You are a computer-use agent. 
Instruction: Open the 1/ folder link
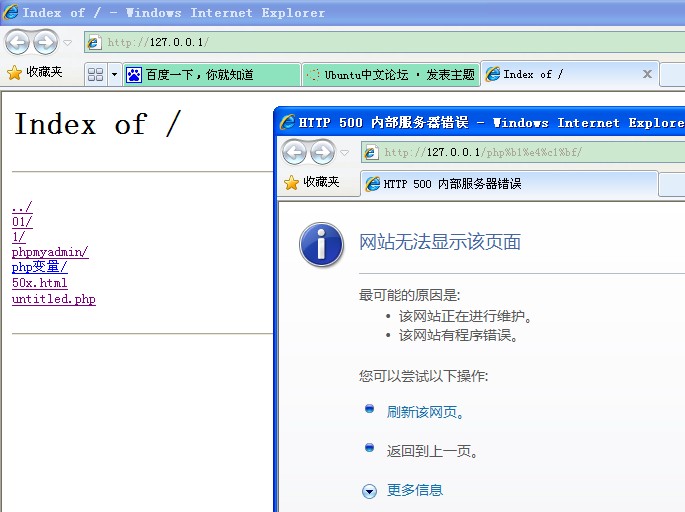coord(19,237)
